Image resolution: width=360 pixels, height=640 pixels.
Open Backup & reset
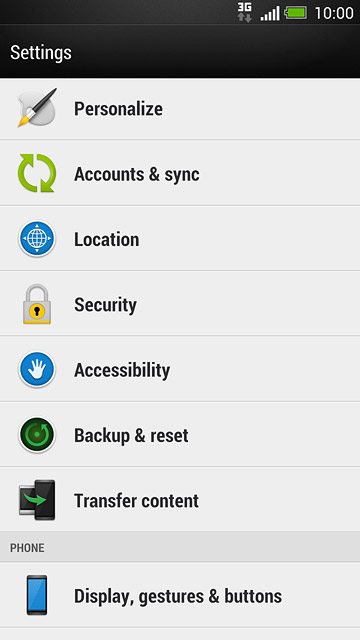(180, 435)
